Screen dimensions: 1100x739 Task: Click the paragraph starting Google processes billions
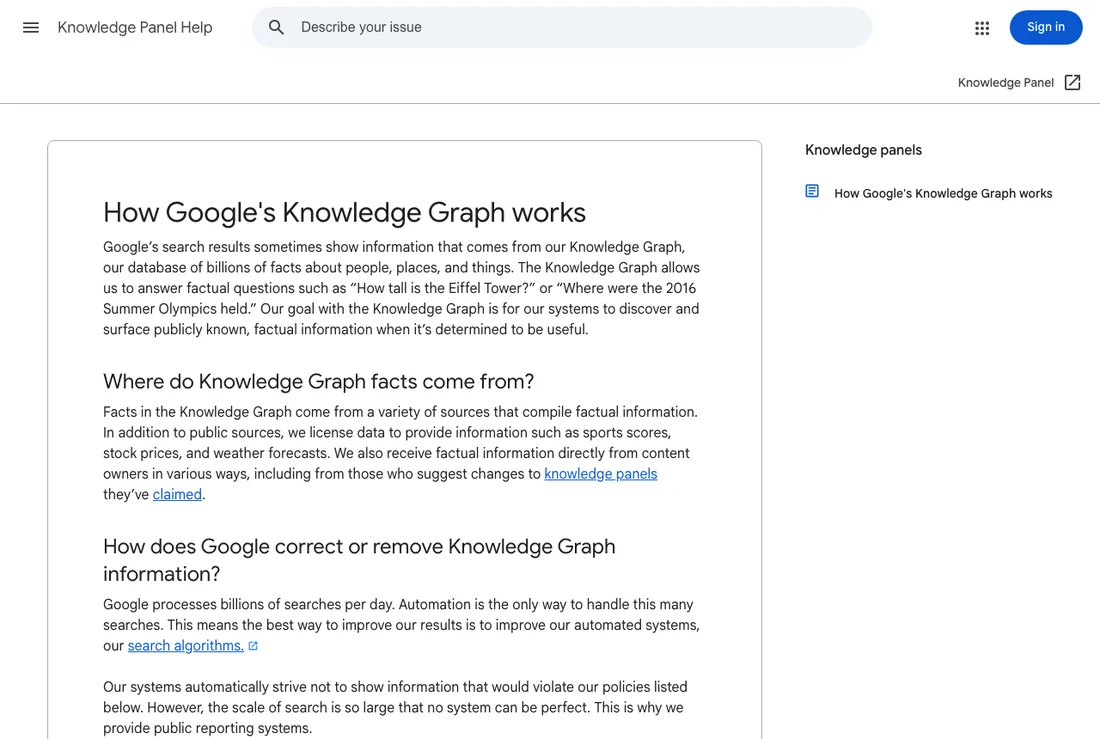click(401, 625)
